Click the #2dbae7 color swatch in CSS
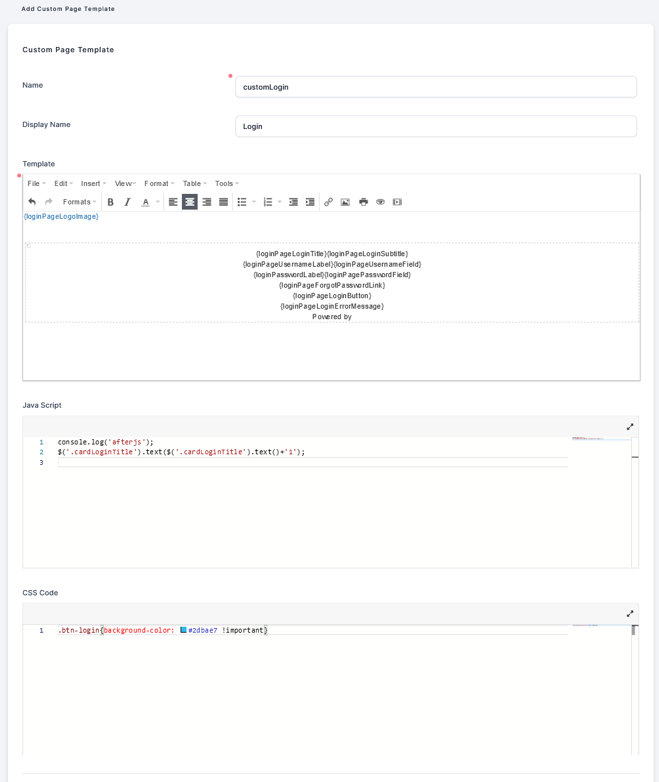The image size is (659, 782). click(183, 630)
